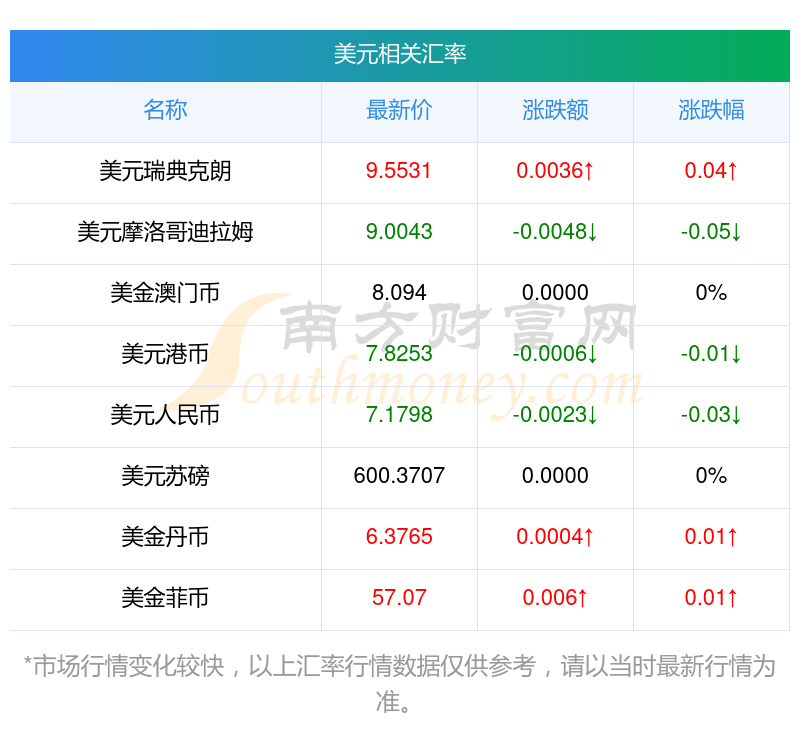Click the price 7.8253
Screen dimensions: 800x733
pyautogui.click(x=399, y=354)
